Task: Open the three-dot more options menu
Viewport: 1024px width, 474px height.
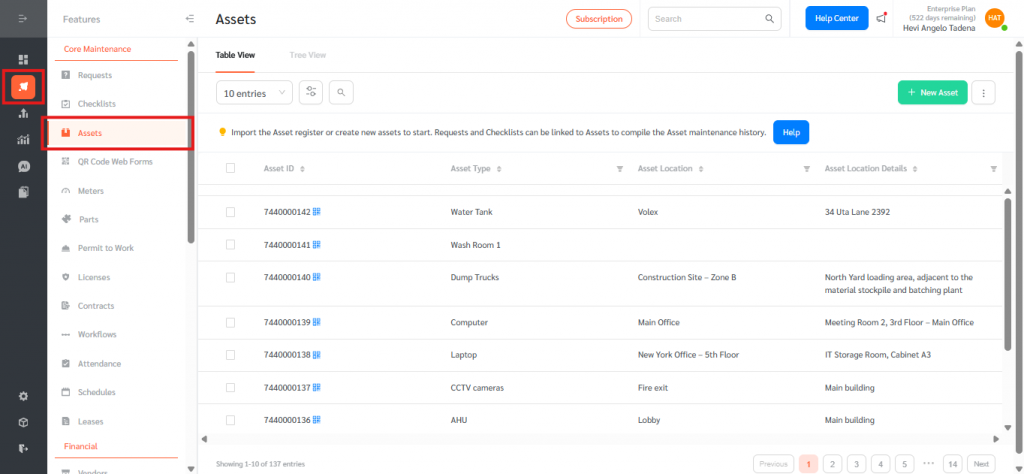Action: click(984, 92)
